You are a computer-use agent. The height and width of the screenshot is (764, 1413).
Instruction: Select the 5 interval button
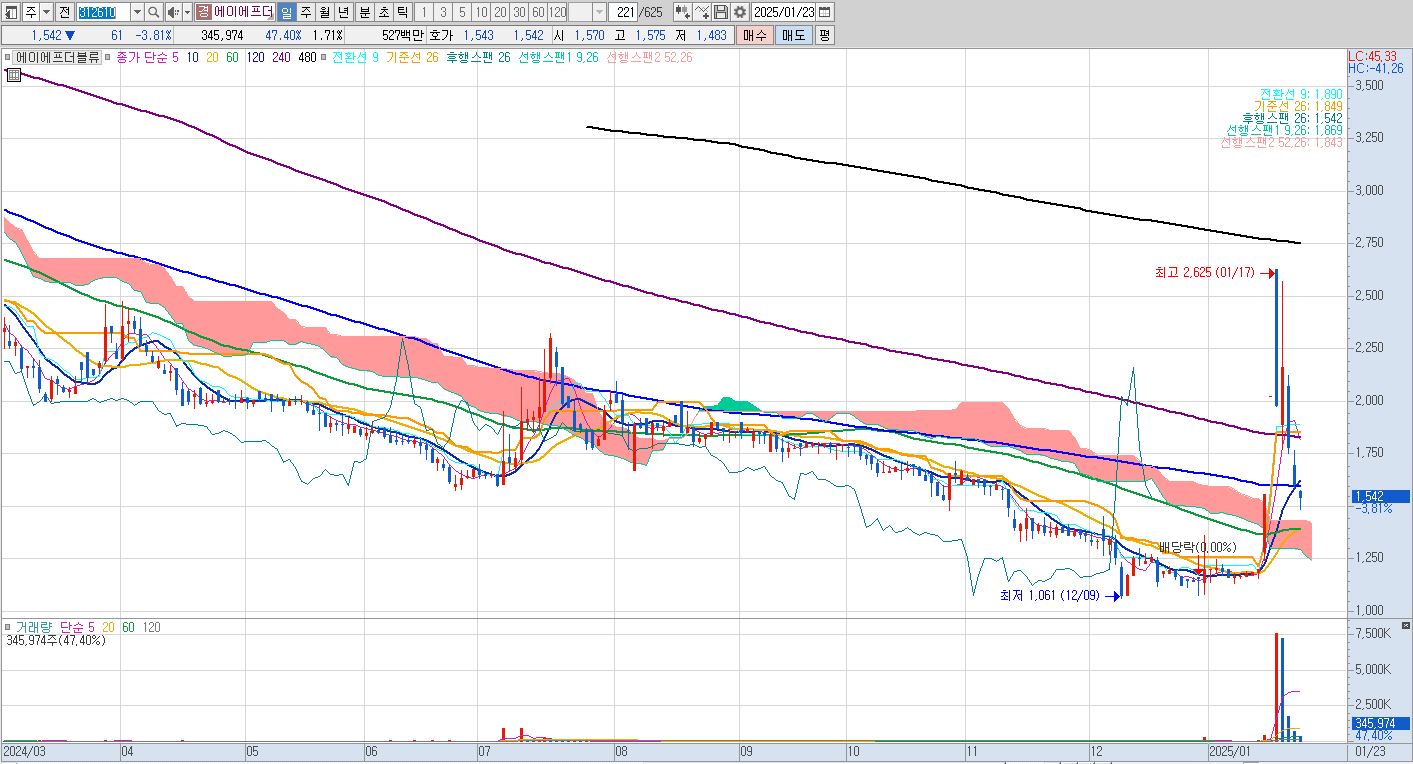point(461,12)
